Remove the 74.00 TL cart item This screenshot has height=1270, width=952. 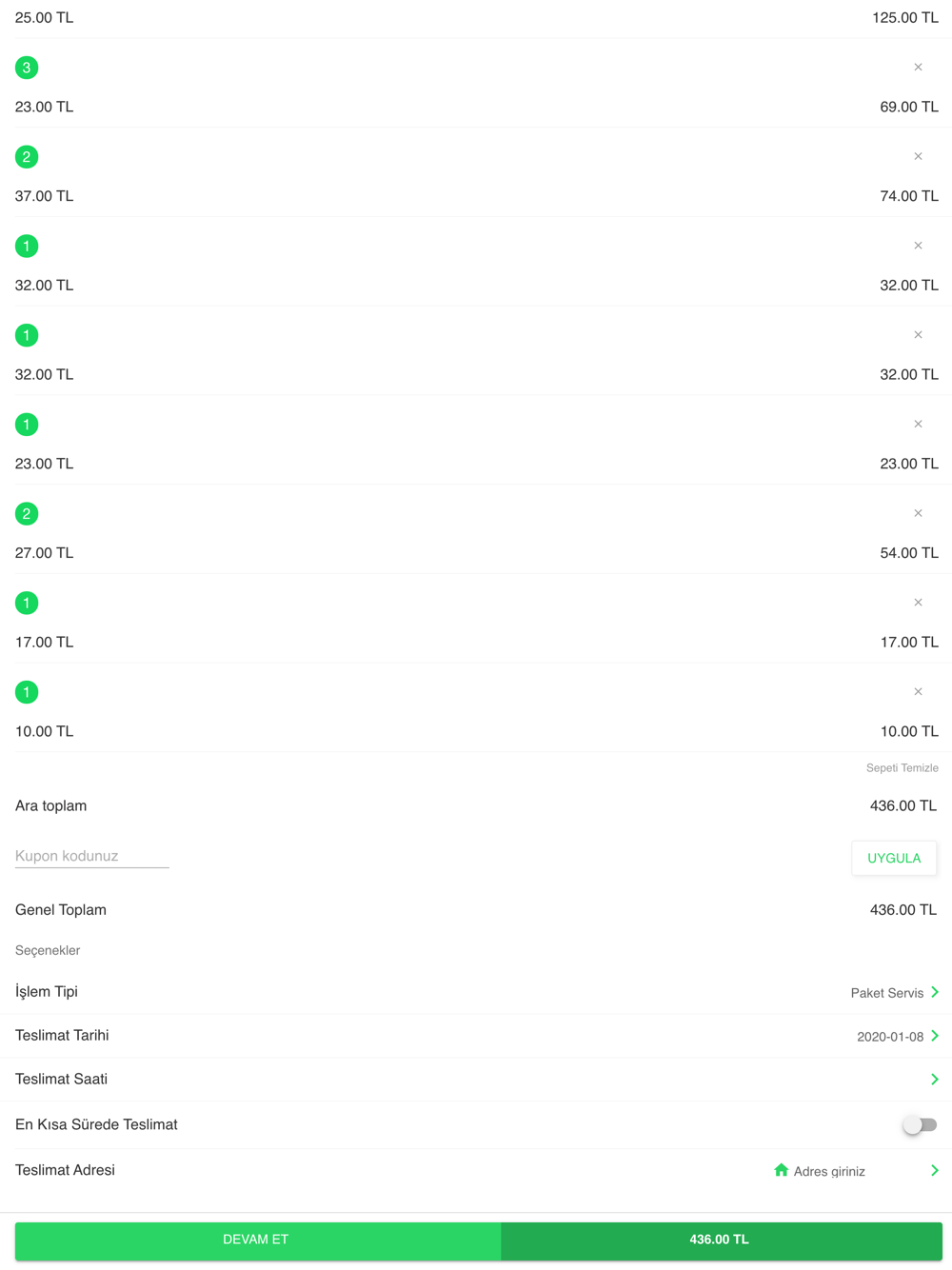(x=918, y=156)
